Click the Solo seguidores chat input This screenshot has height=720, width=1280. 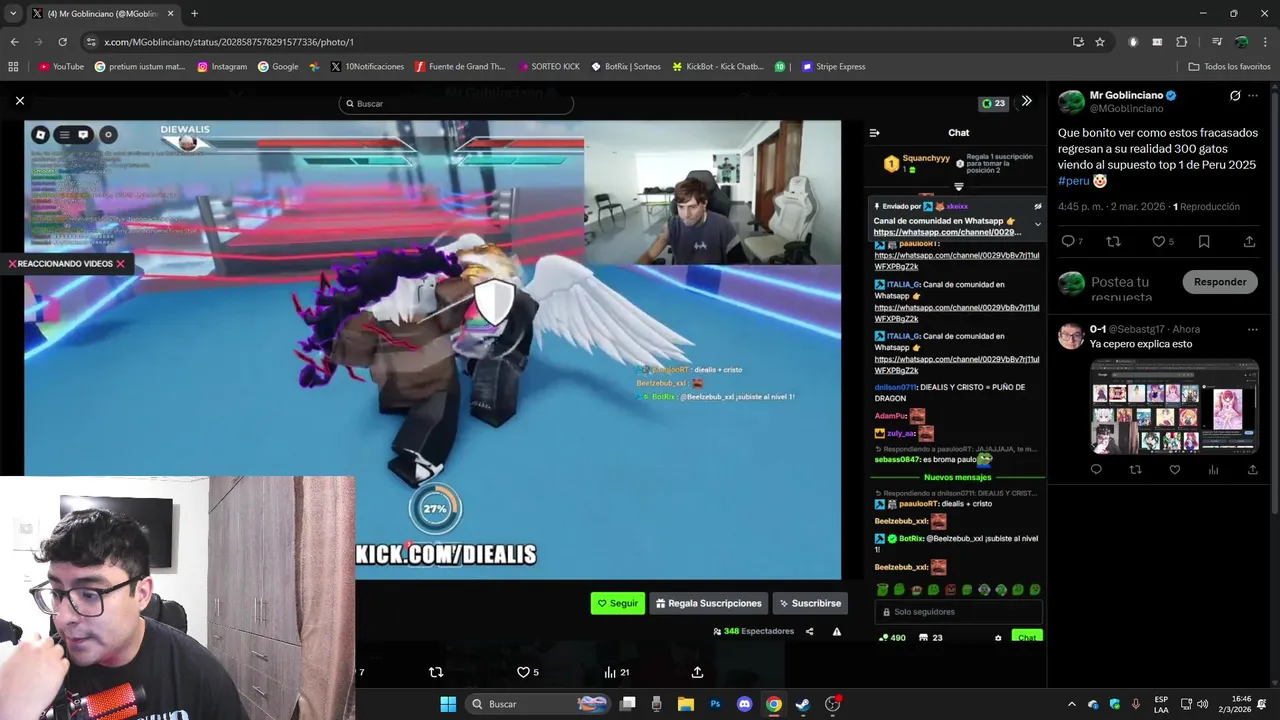pos(959,611)
